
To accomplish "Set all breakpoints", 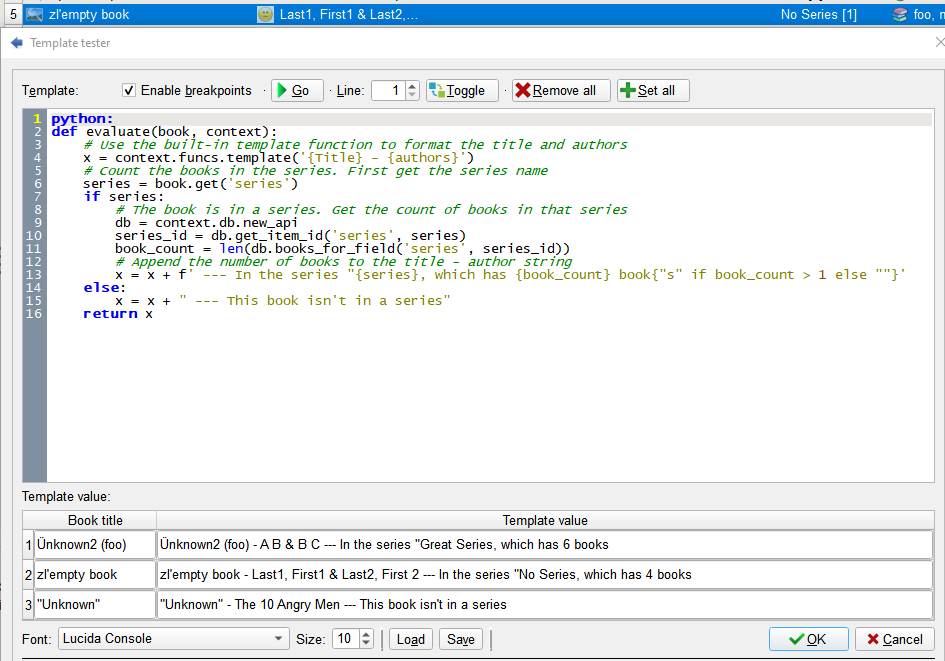I will [x=653, y=91].
